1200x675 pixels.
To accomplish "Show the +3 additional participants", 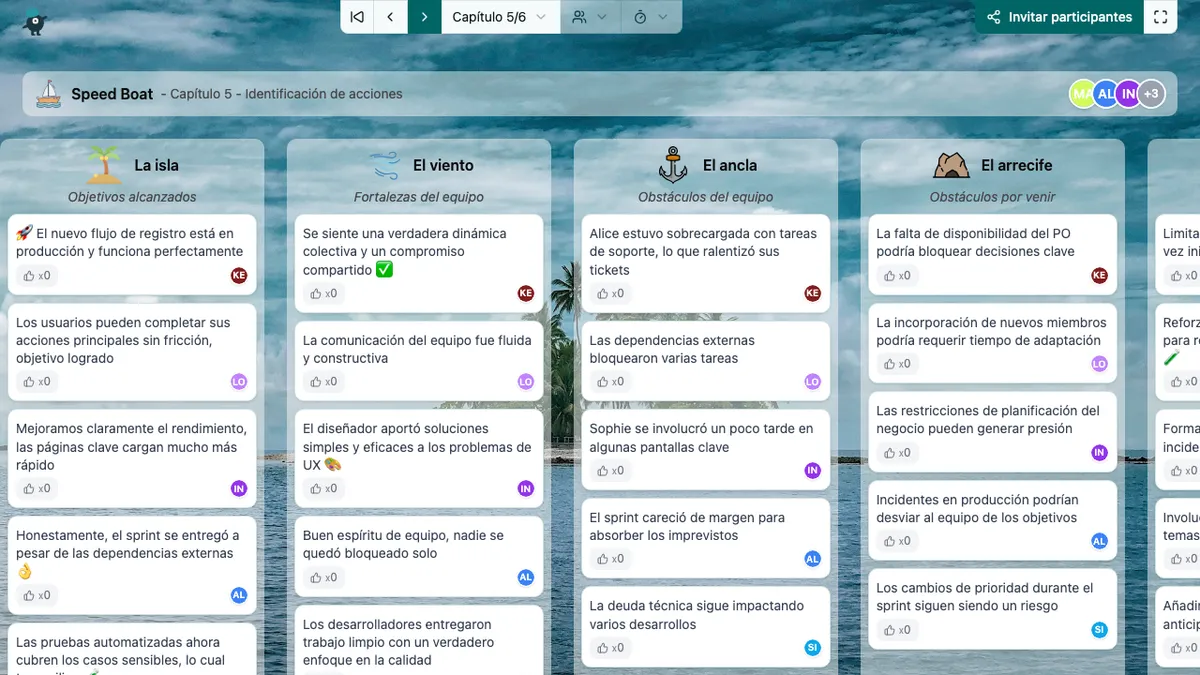I will click(x=1152, y=94).
